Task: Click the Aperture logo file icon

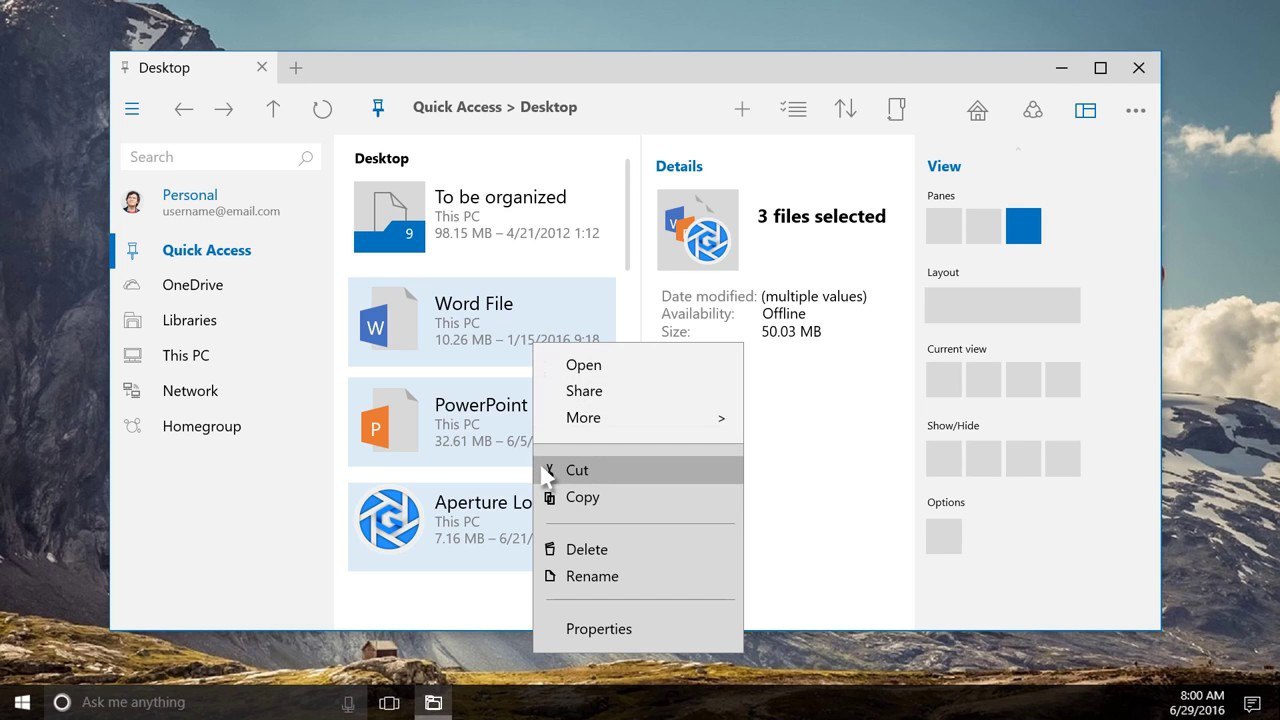Action: [x=389, y=519]
